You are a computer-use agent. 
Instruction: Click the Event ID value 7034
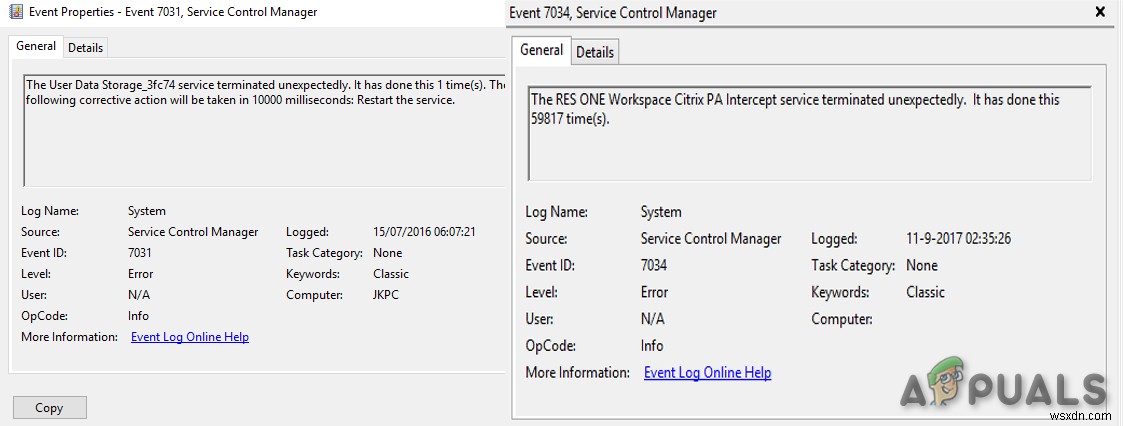[x=654, y=266]
